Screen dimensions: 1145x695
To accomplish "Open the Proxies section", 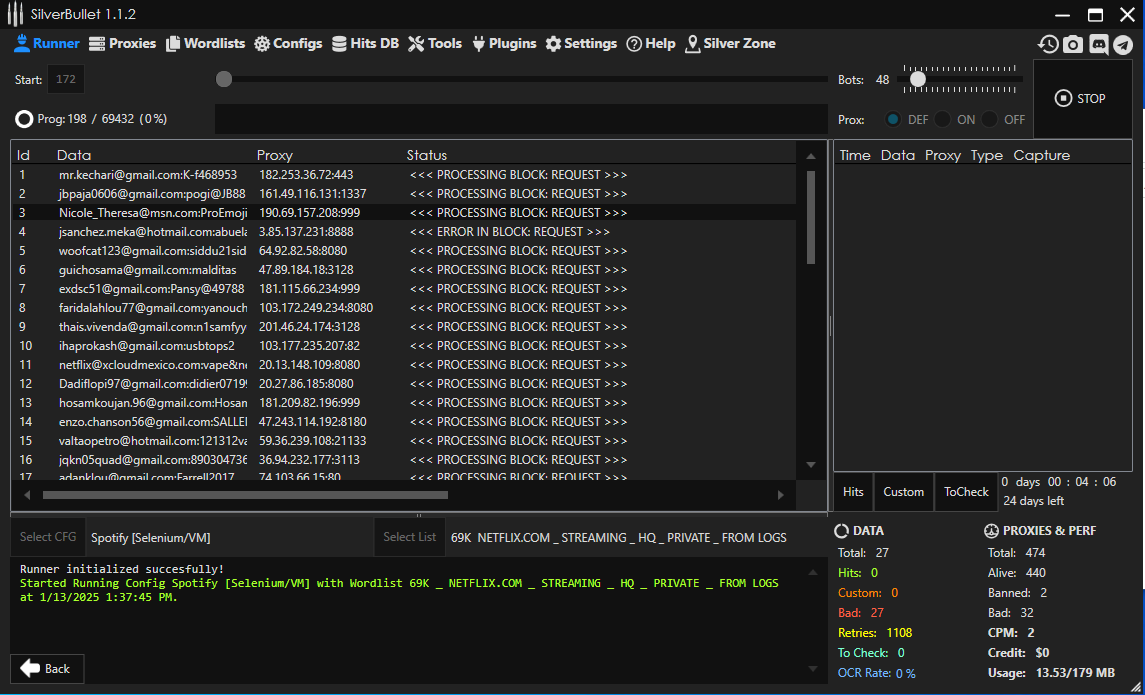I will pyautogui.click(x=122, y=43).
